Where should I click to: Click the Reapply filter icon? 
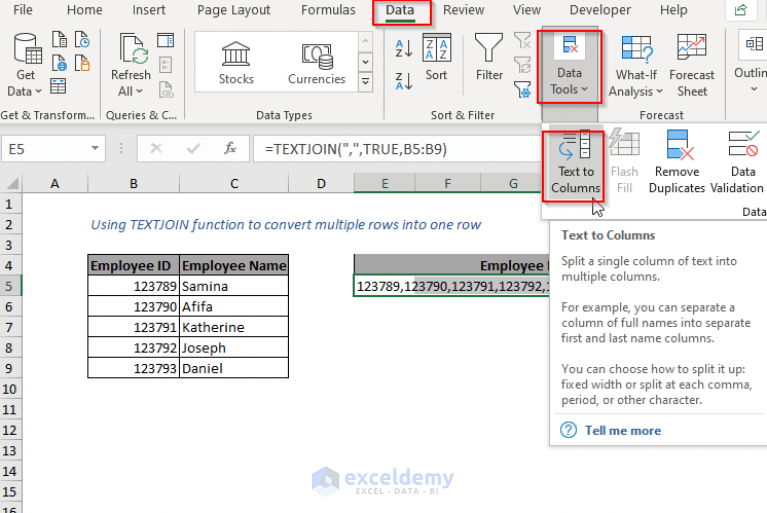522,64
